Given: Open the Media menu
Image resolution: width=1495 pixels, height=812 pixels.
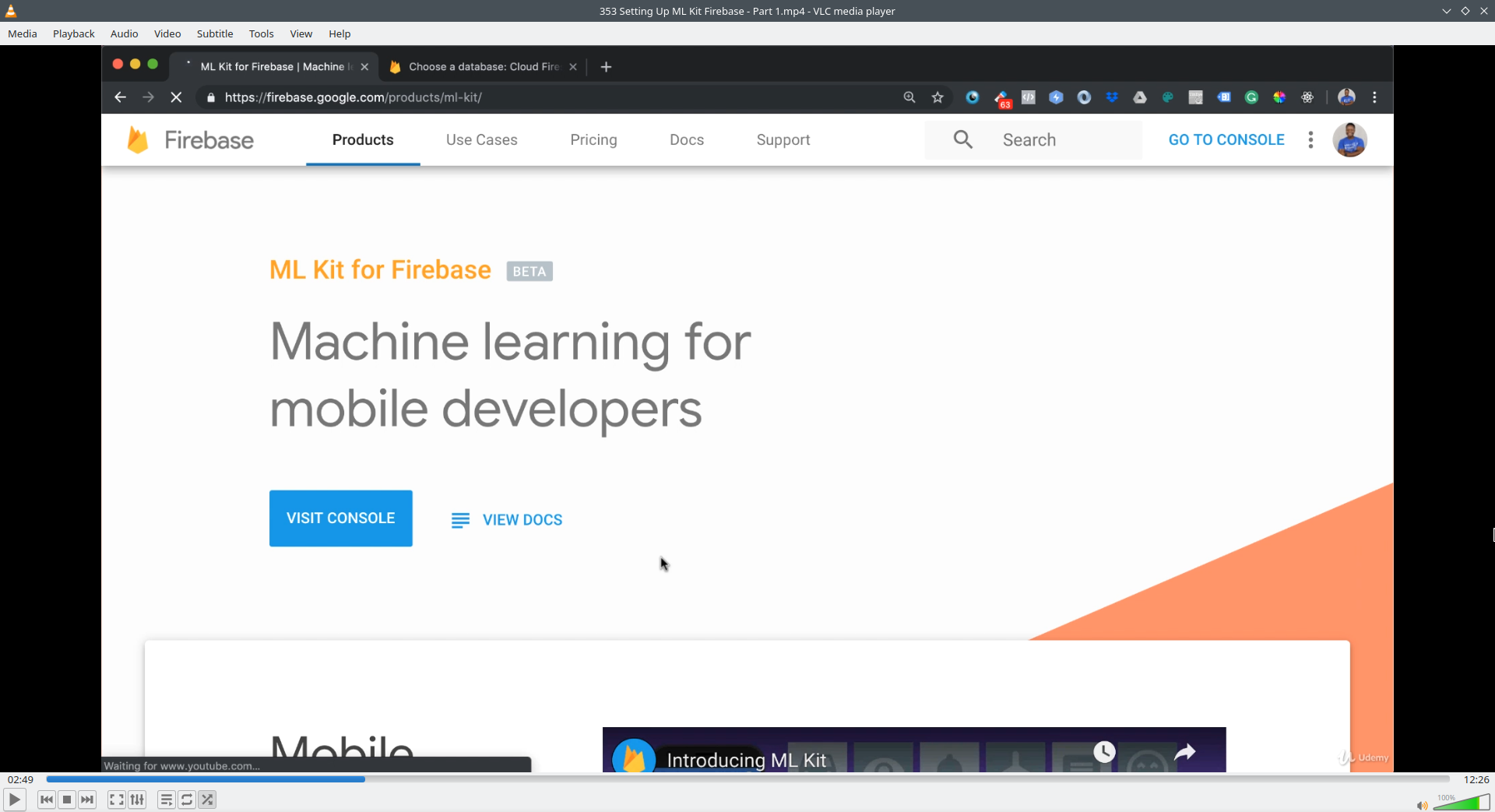Looking at the screenshot, I should (x=23, y=33).
